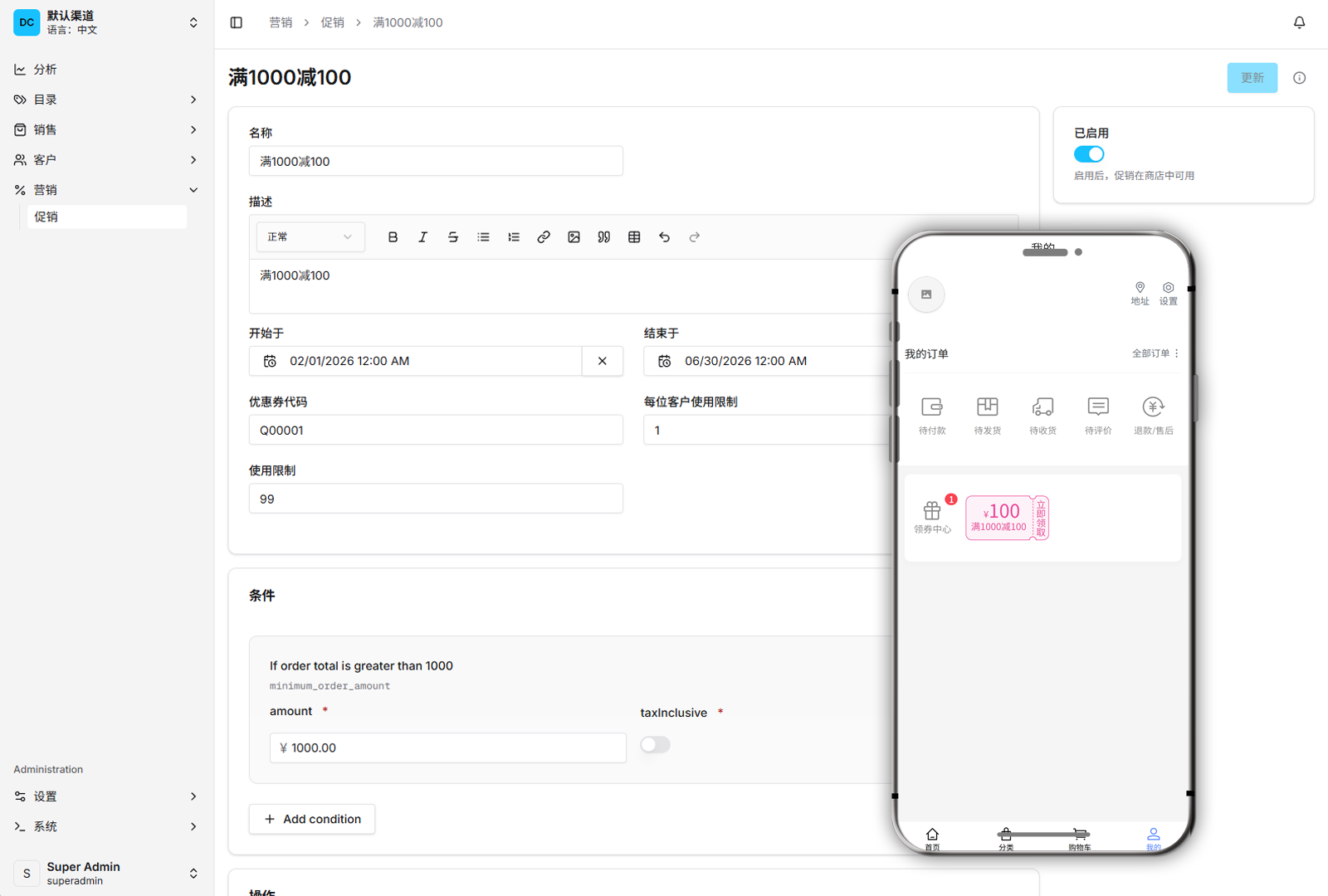1328x896 pixels.
Task: Open the 默认渠道 channel switcher
Action: coord(106,22)
